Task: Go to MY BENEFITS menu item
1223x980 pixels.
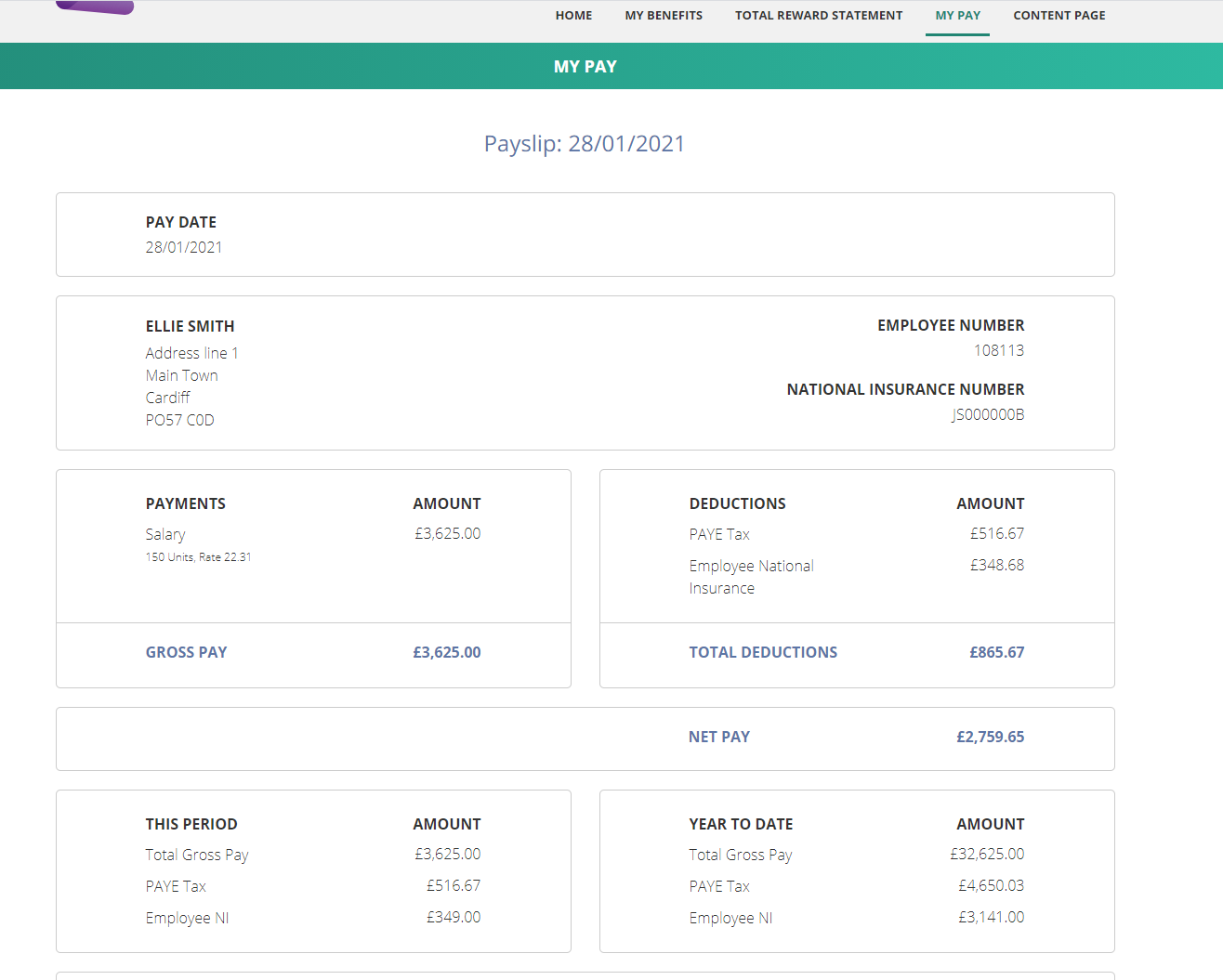Action: pyautogui.click(x=664, y=16)
